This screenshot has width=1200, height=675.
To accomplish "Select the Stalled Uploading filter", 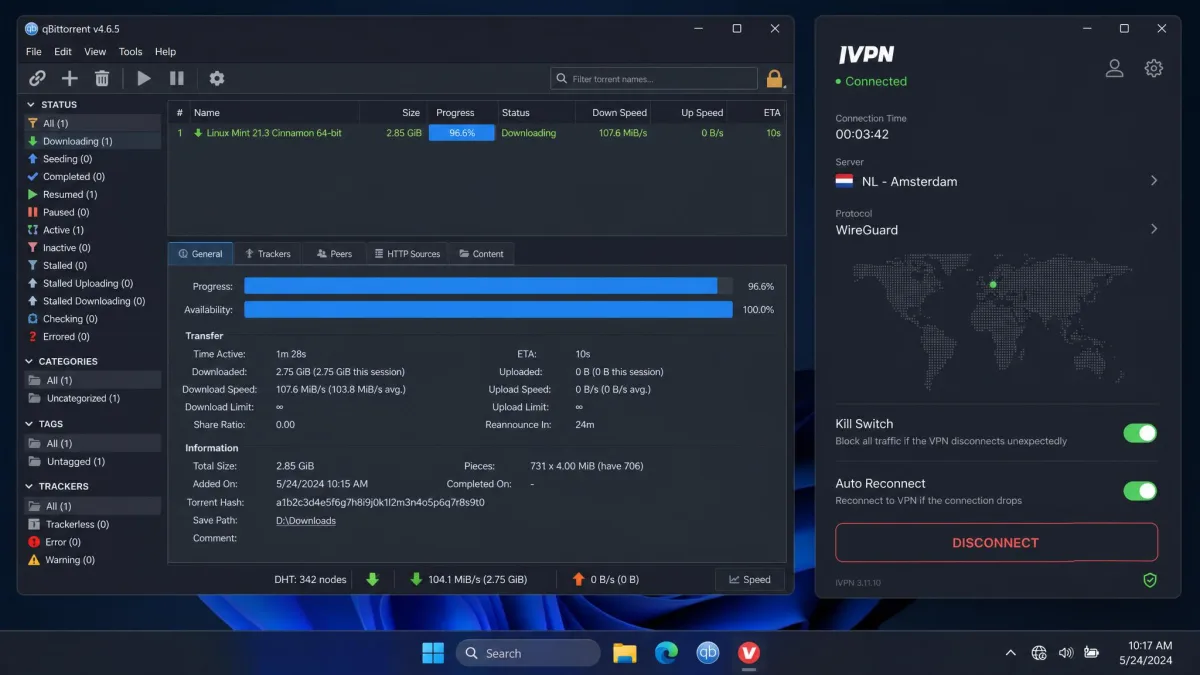I will coord(93,283).
